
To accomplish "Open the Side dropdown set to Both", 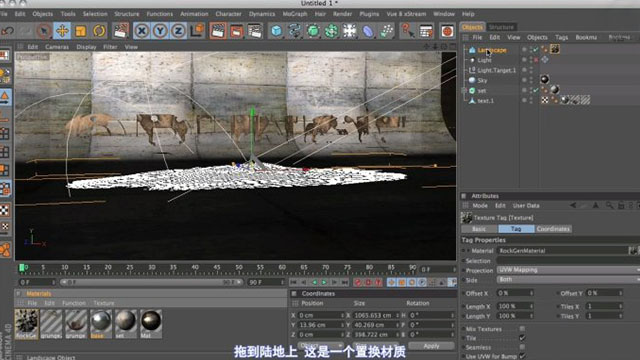I will coord(568,280).
